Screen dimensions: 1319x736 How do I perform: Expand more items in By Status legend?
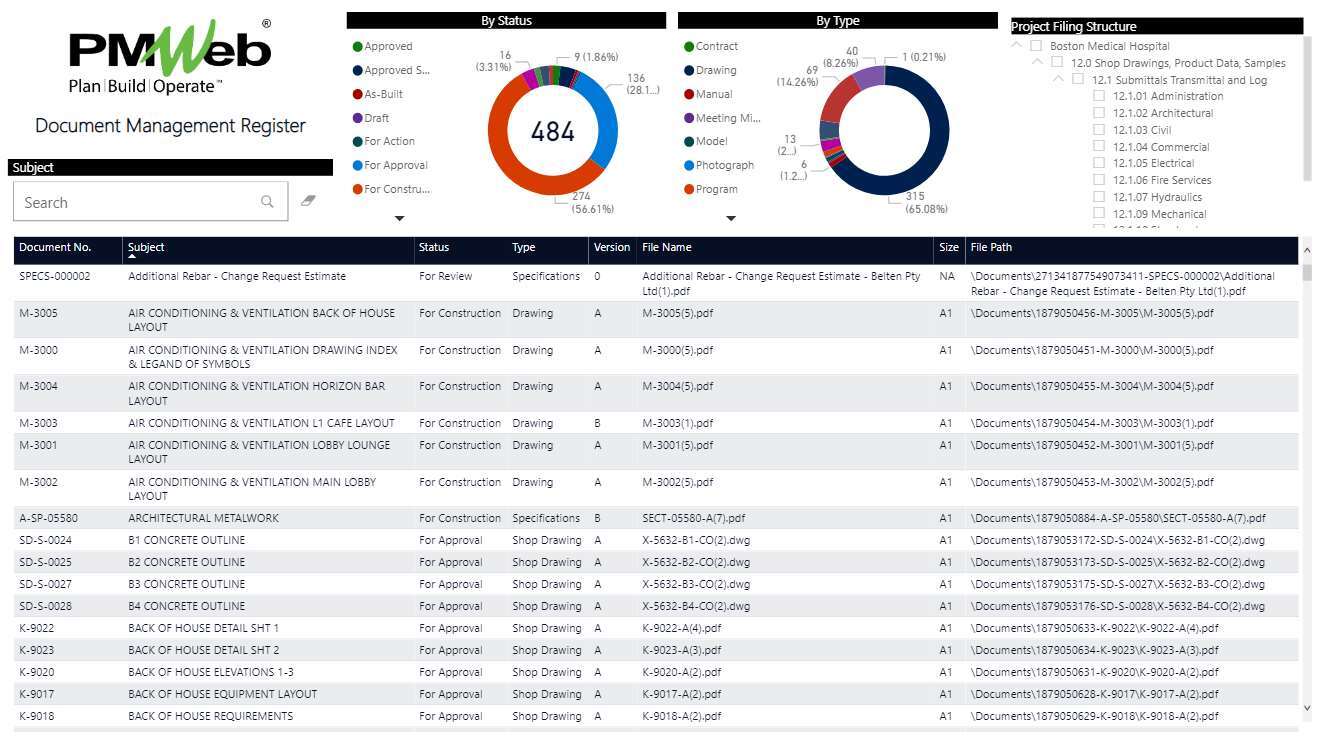click(x=399, y=218)
